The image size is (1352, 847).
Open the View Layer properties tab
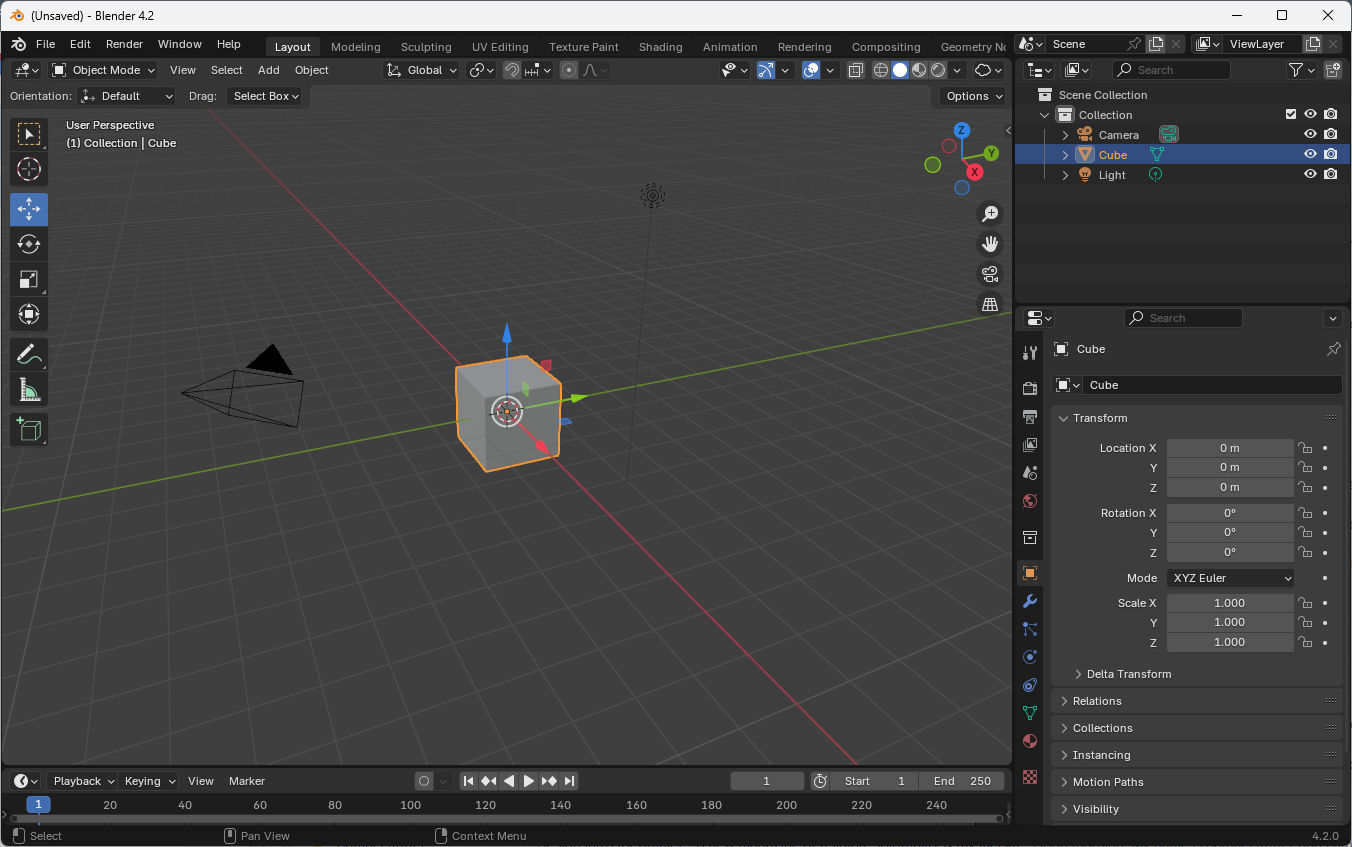tap(1030, 444)
